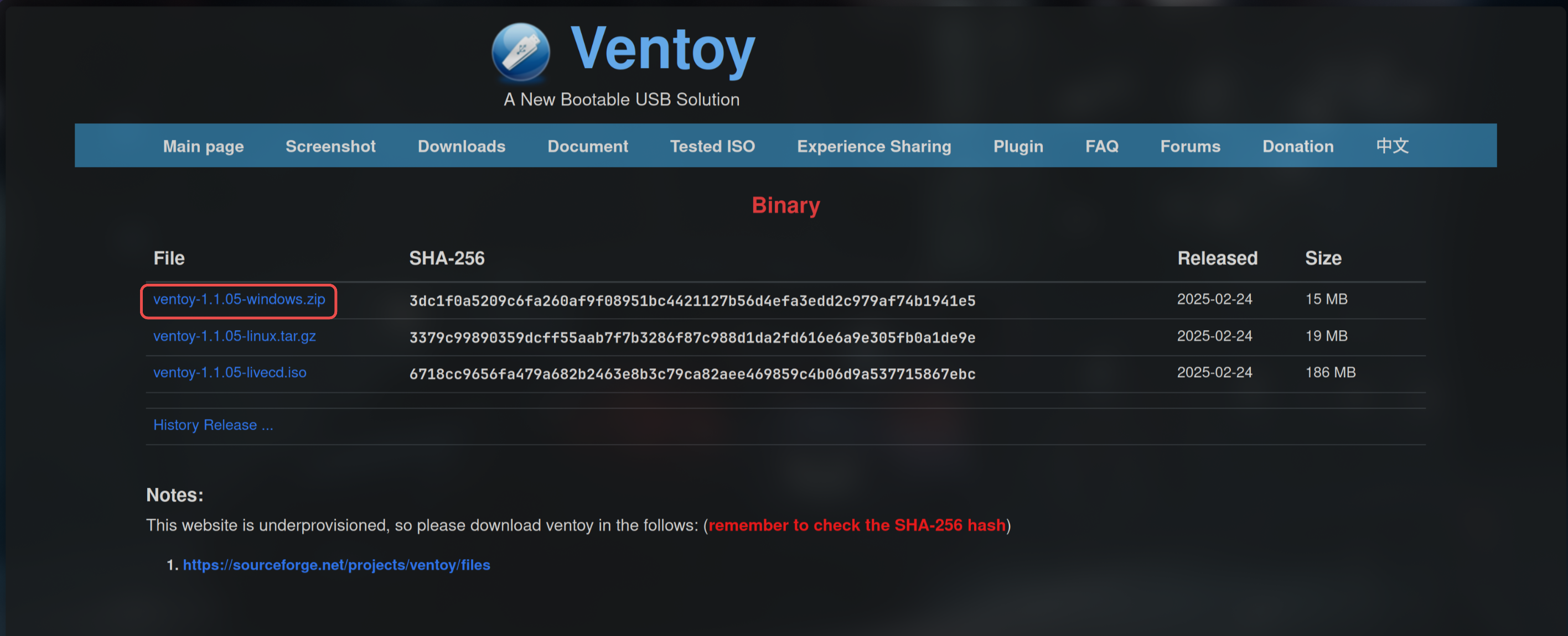Image resolution: width=1568 pixels, height=636 pixels.
Task: Open the Downloads navigation item
Action: 462,146
